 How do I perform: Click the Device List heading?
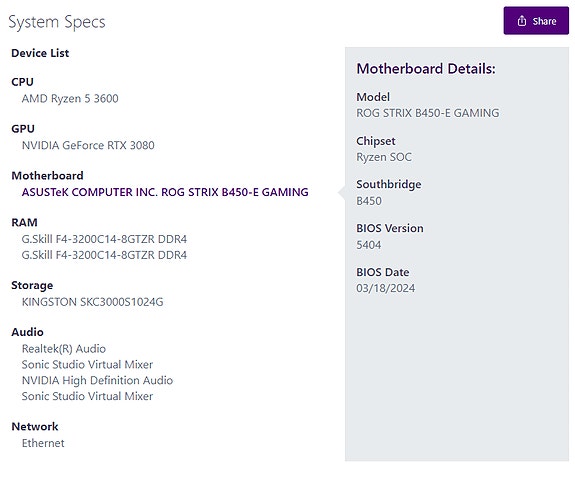(x=40, y=53)
